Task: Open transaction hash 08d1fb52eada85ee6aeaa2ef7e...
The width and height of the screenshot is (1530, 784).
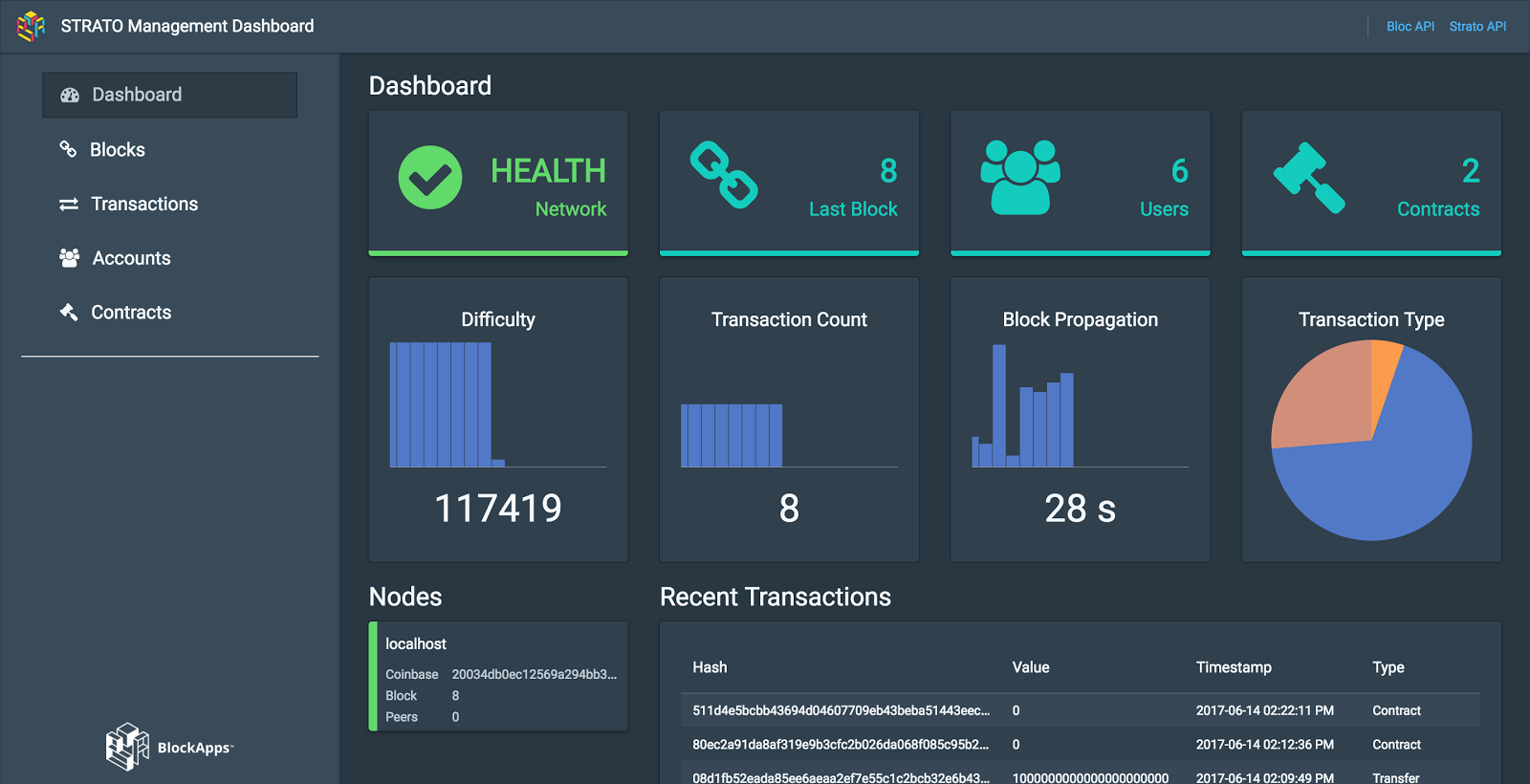Action: (841, 778)
